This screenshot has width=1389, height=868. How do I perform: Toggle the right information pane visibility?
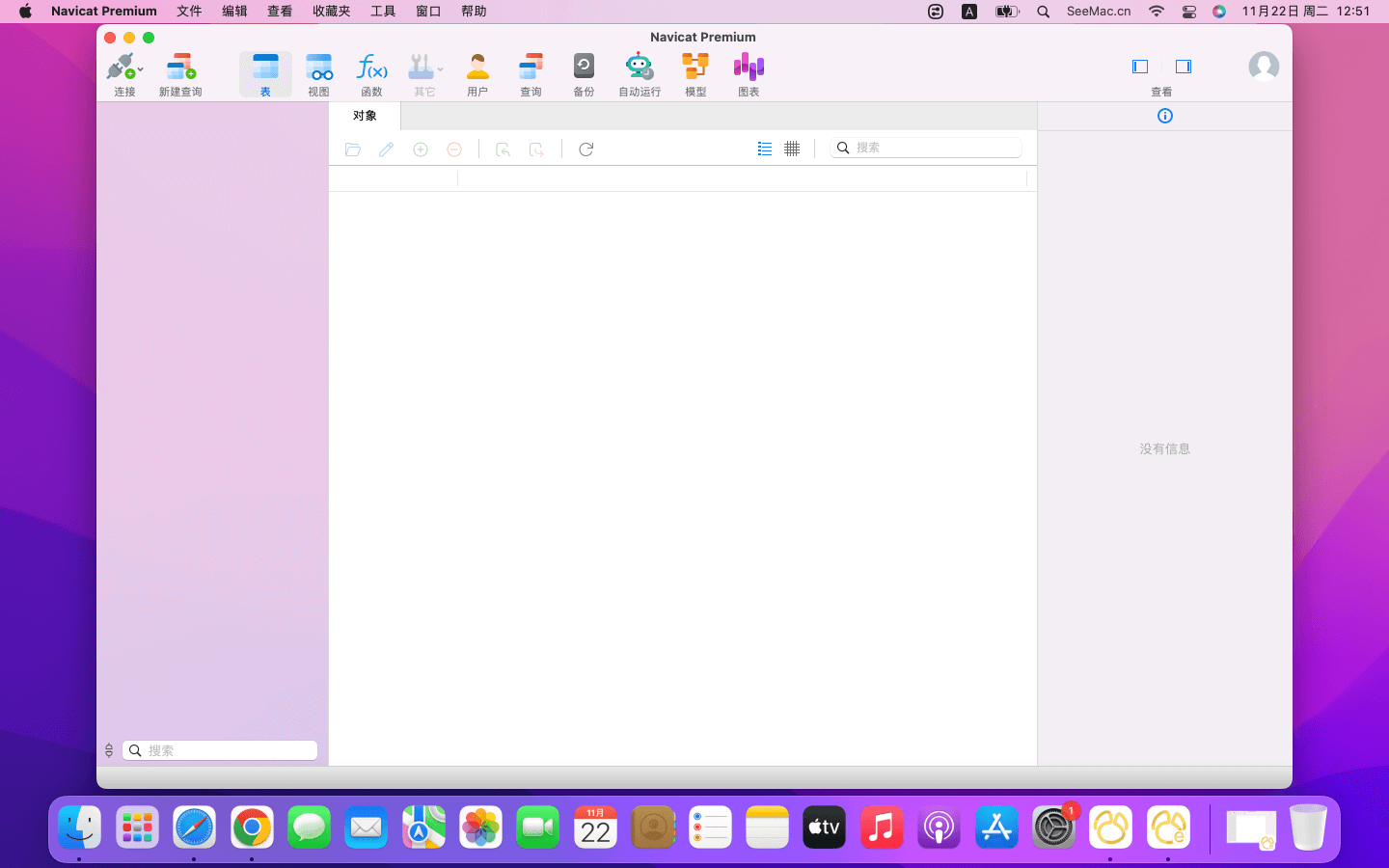(x=1184, y=67)
